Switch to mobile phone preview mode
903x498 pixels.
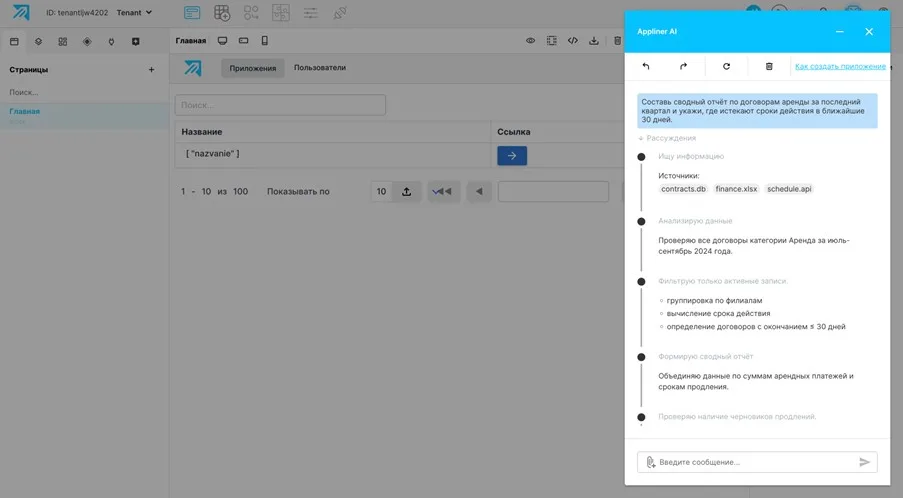coord(264,40)
